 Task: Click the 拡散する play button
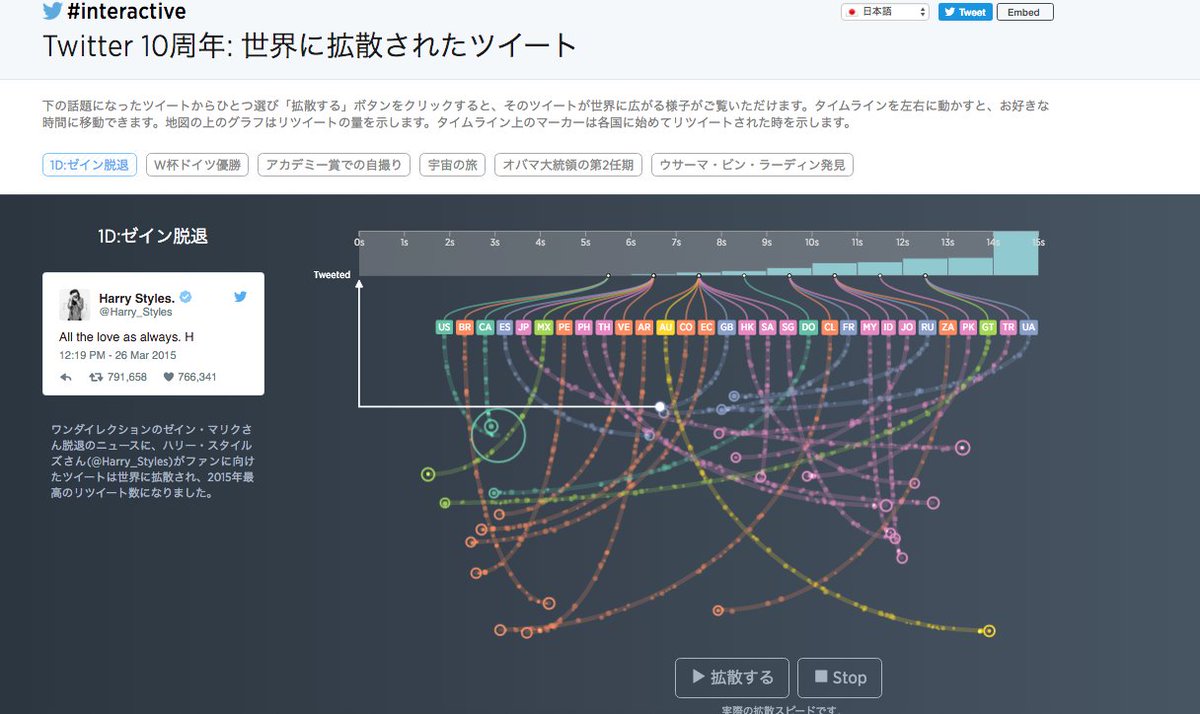pyautogui.click(x=732, y=677)
